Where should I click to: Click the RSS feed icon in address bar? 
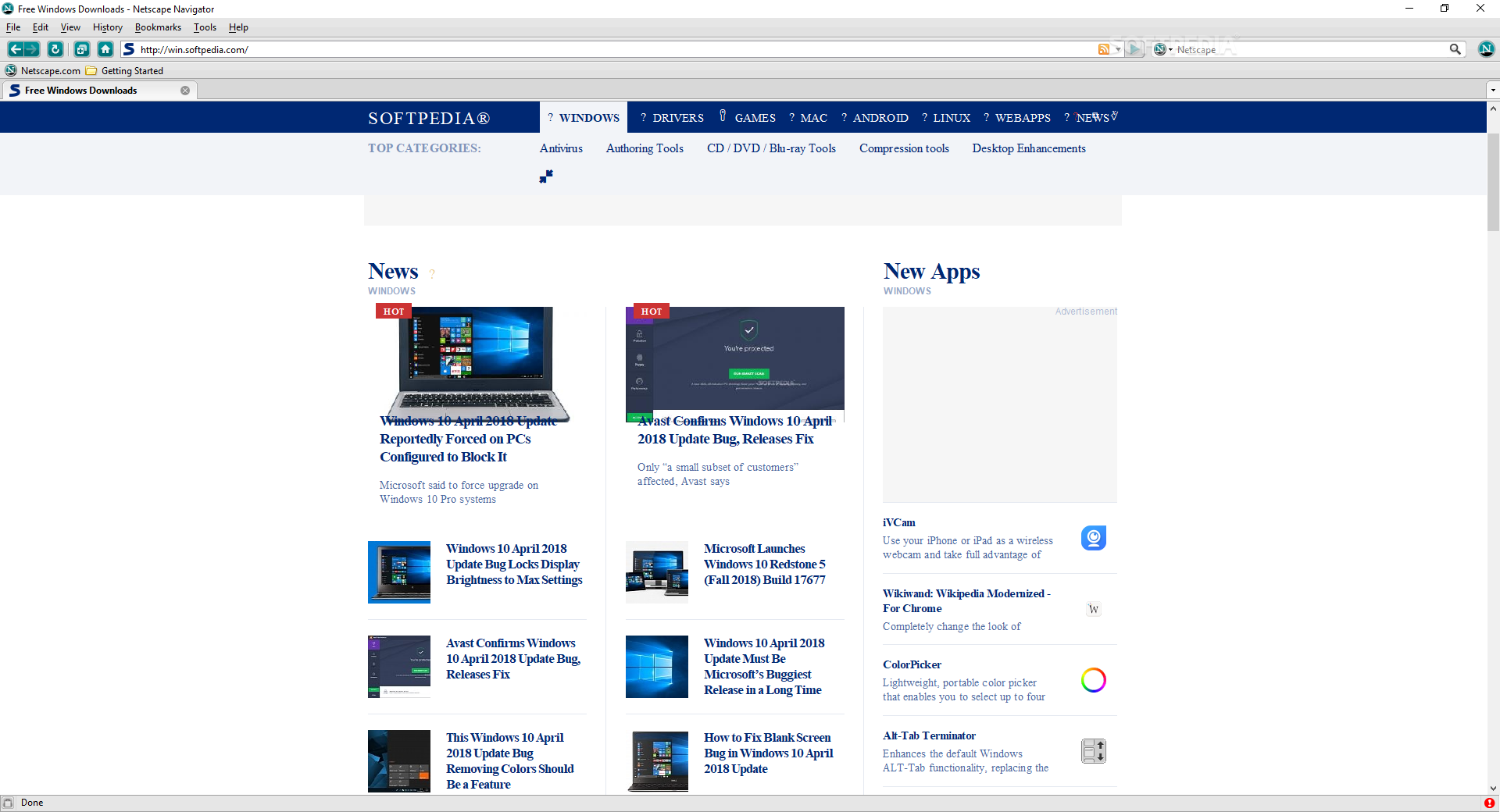point(1105,49)
